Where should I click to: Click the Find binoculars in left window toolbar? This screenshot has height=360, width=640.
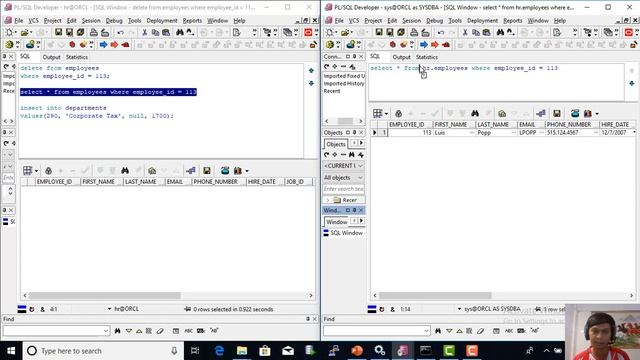(180, 32)
